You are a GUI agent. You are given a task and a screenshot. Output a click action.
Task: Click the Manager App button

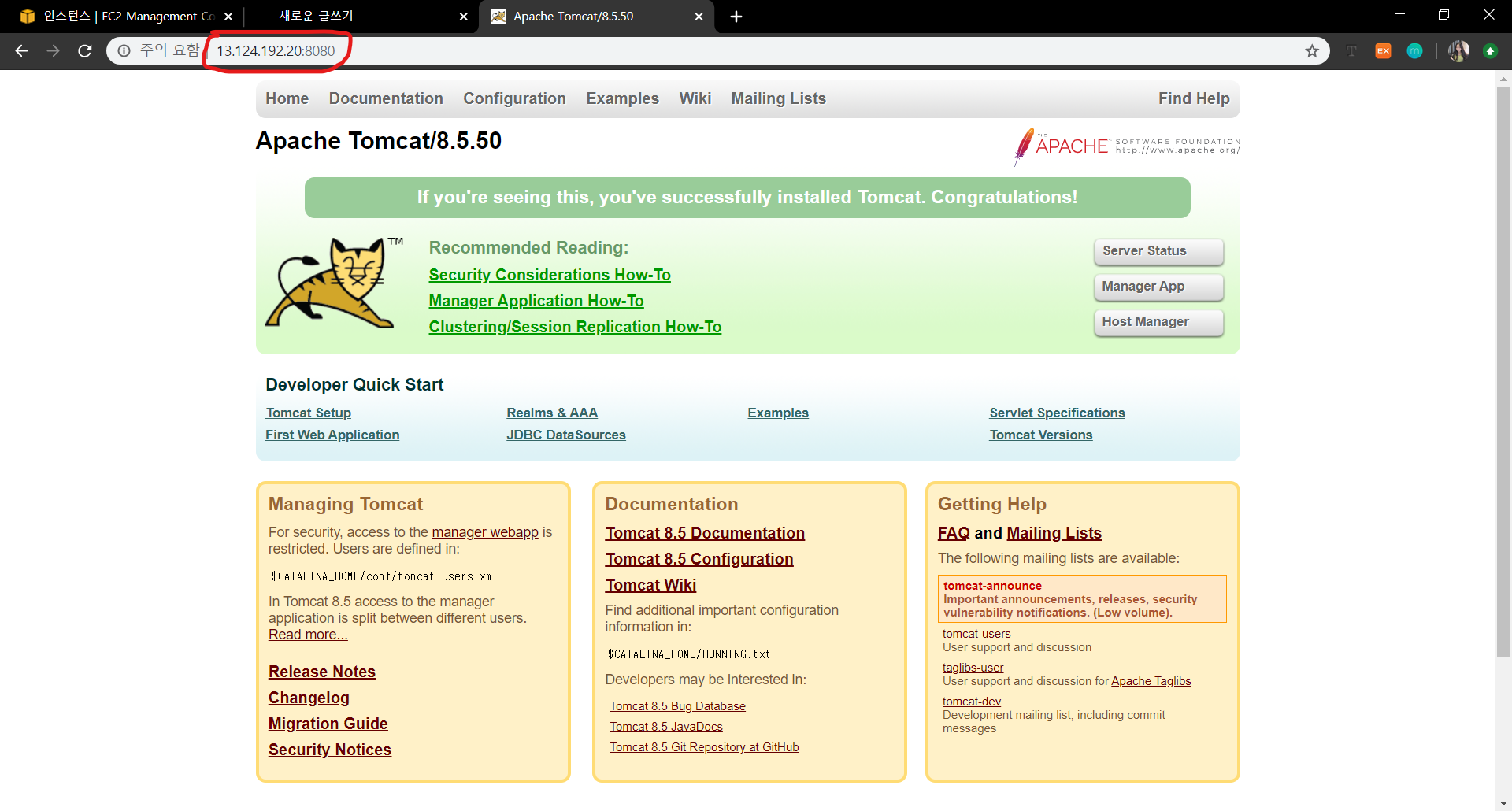coord(1158,287)
